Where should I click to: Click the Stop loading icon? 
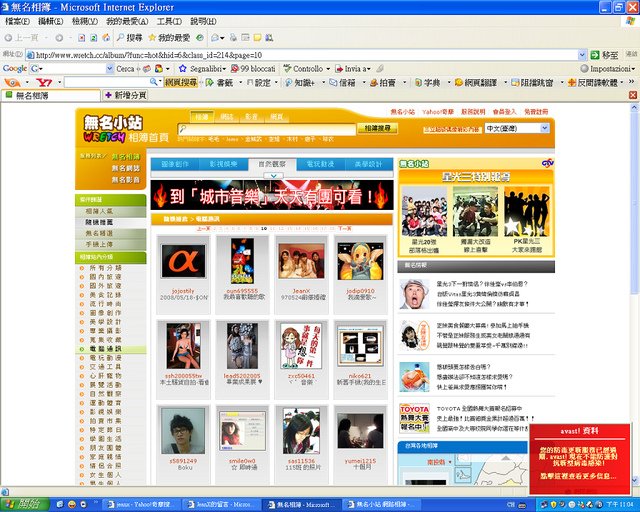tap(82, 38)
